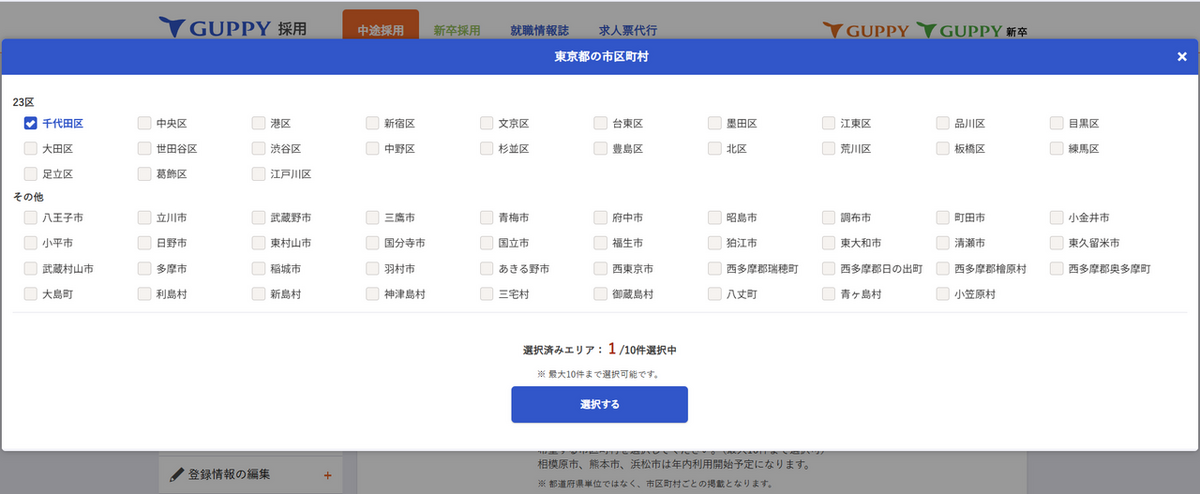Select the 江戸川区 checkbox

click(x=259, y=174)
